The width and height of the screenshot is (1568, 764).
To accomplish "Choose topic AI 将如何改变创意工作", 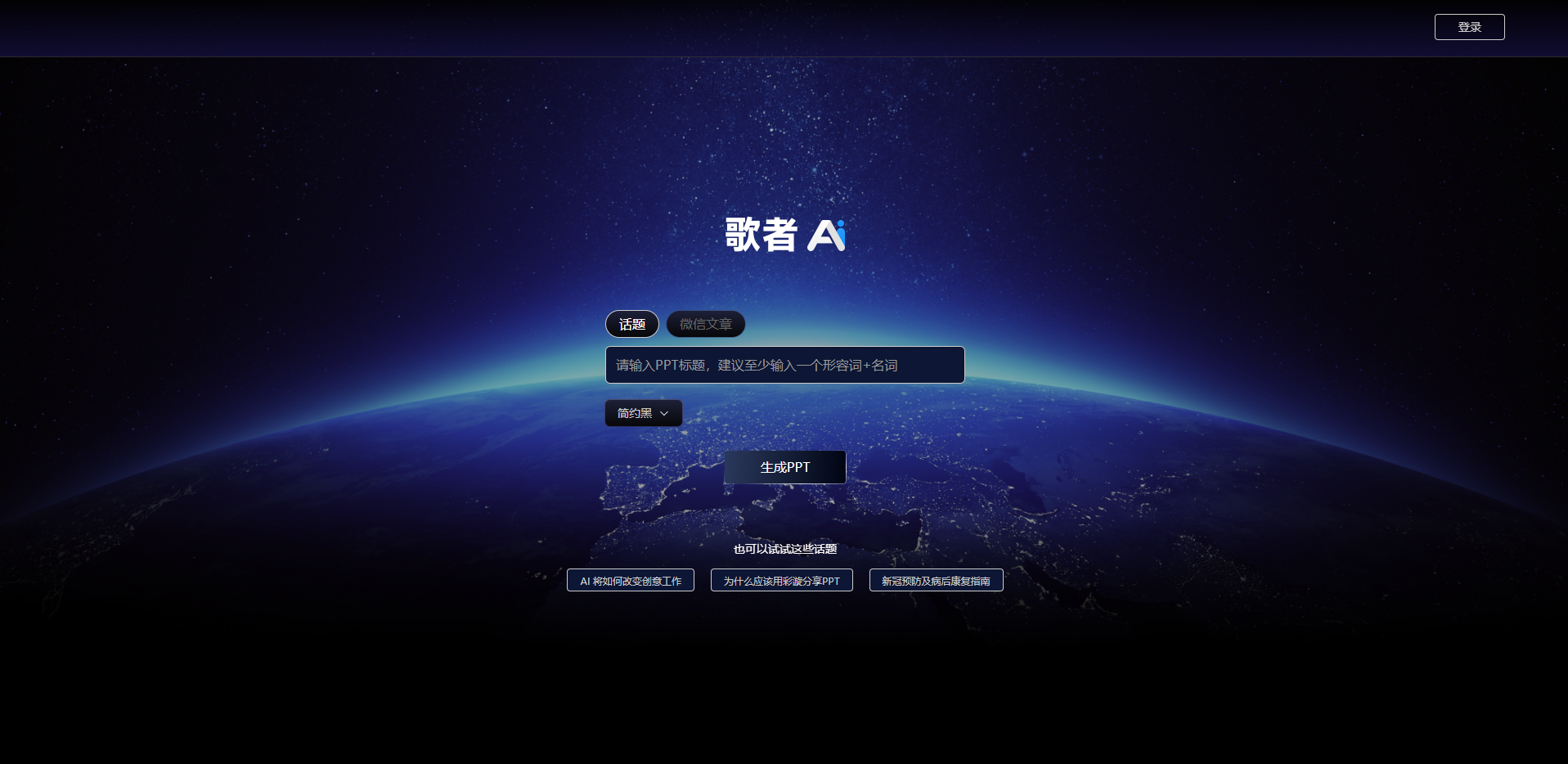I will click(630, 581).
